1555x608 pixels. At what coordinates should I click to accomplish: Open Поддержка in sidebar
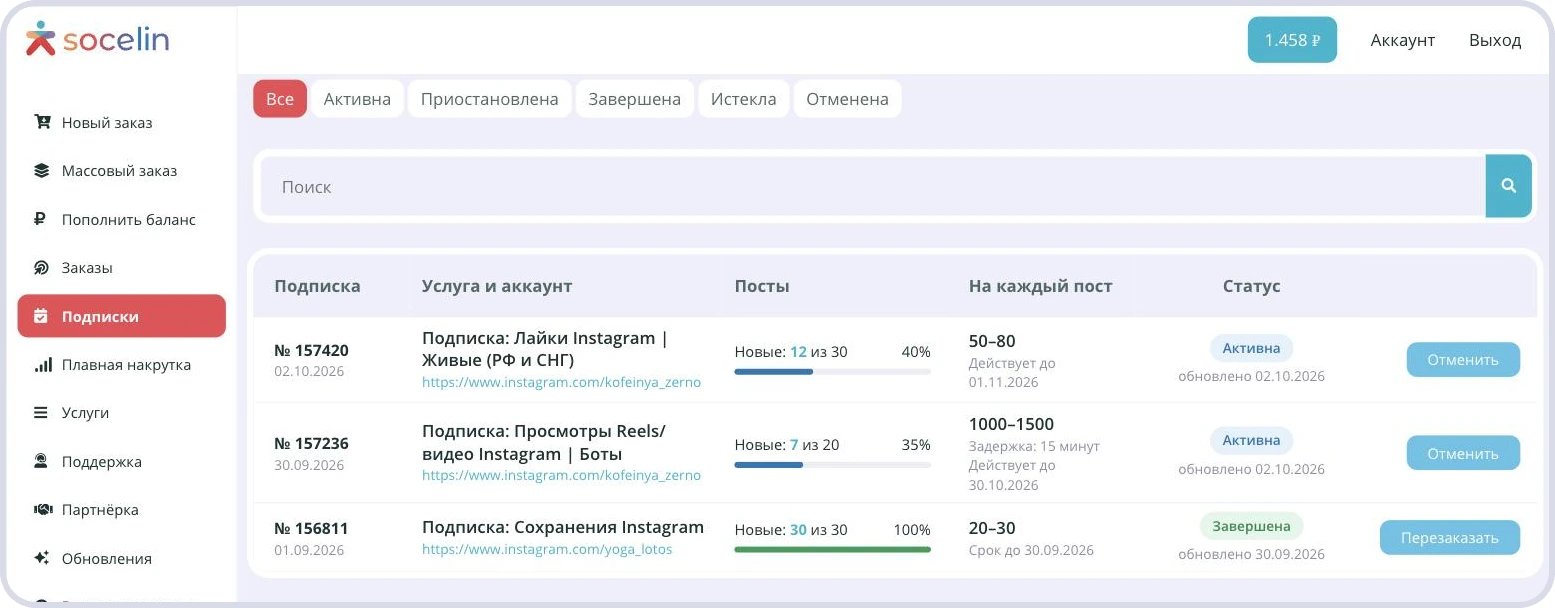click(122, 462)
